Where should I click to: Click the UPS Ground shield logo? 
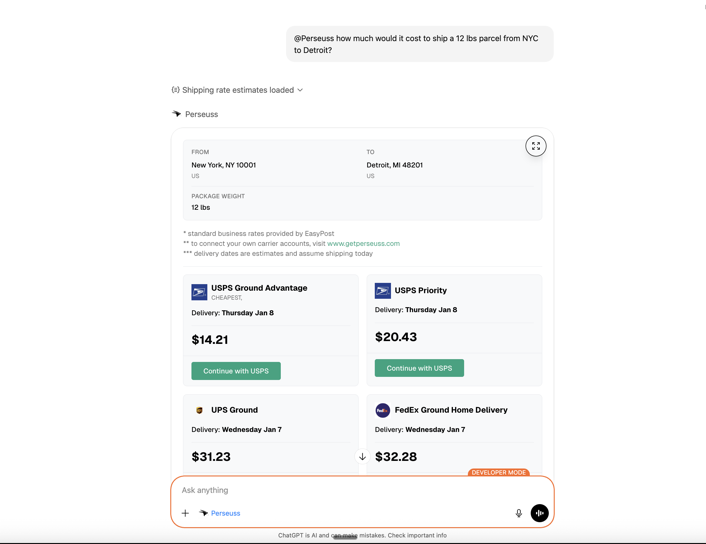(199, 410)
